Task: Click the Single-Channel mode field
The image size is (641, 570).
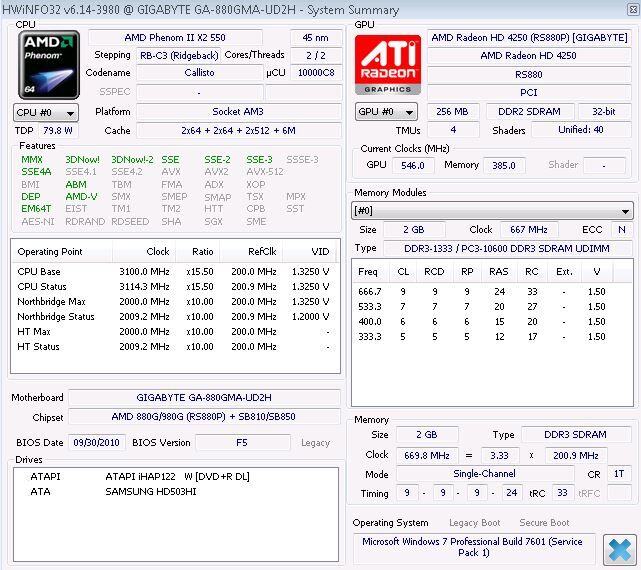Action: pyautogui.click(x=485, y=474)
